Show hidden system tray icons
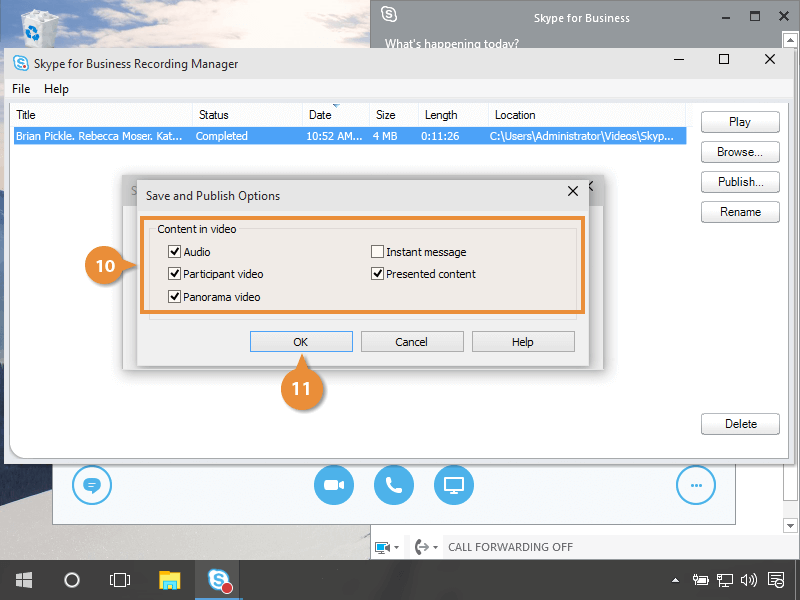Screen dimensions: 800x600 click(676, 580)
